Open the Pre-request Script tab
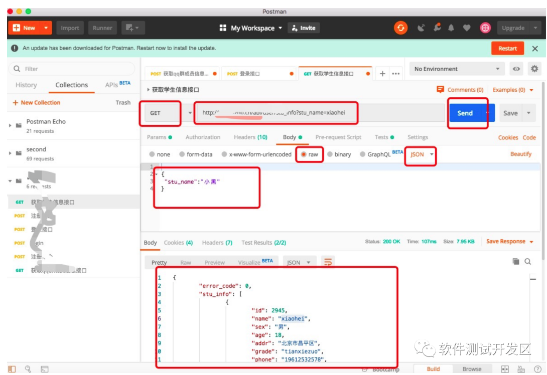The image size is (547, 375). click(x=338, y=137)
